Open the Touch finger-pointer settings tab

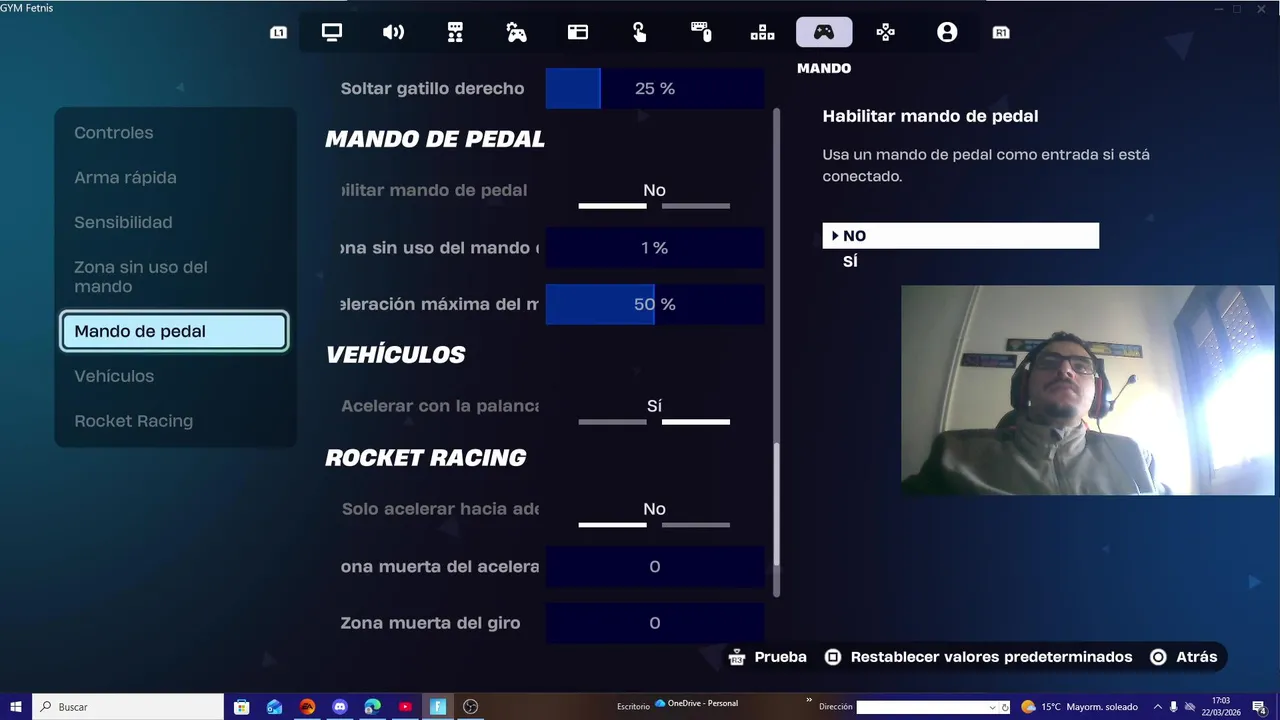tap(639, 32)
